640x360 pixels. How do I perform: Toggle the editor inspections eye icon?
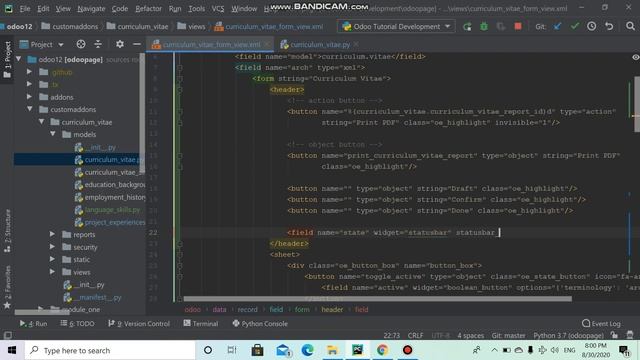coord(635,57)
